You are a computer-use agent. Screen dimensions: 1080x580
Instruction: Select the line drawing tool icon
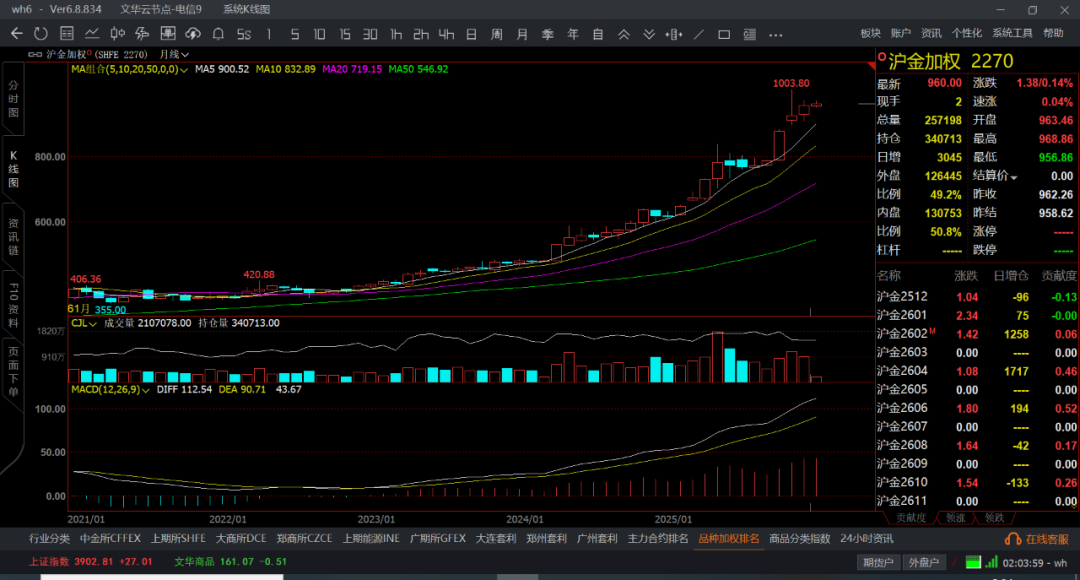pos(699,34)
